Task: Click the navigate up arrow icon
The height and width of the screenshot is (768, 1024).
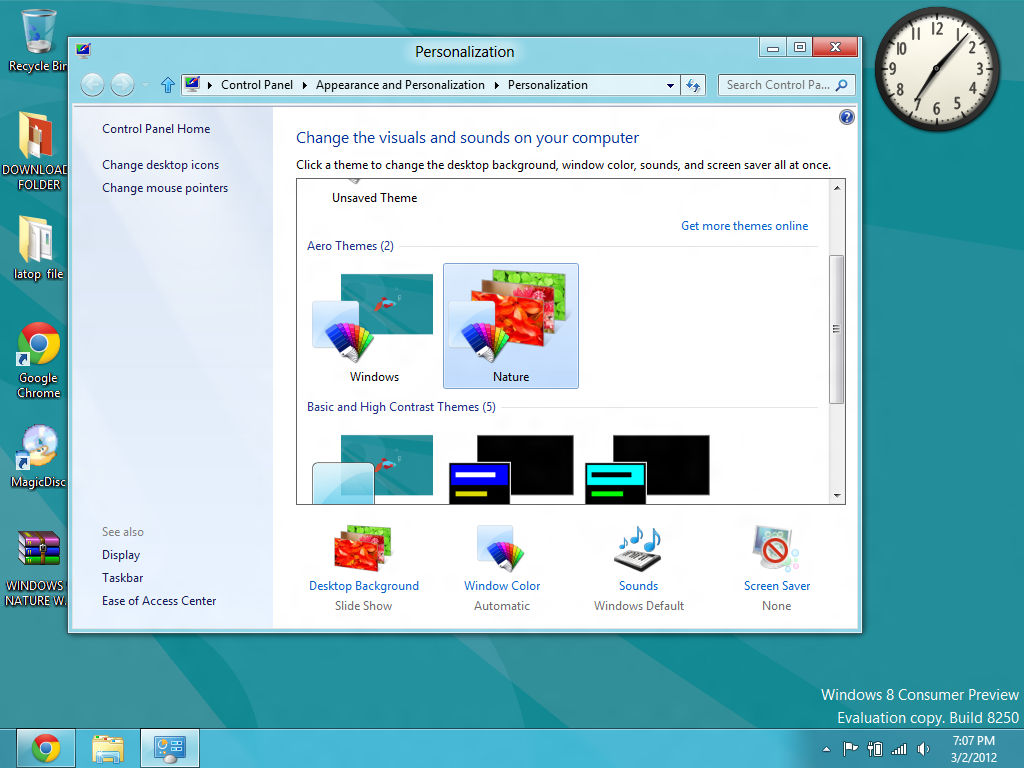Action: pos(167,85)
